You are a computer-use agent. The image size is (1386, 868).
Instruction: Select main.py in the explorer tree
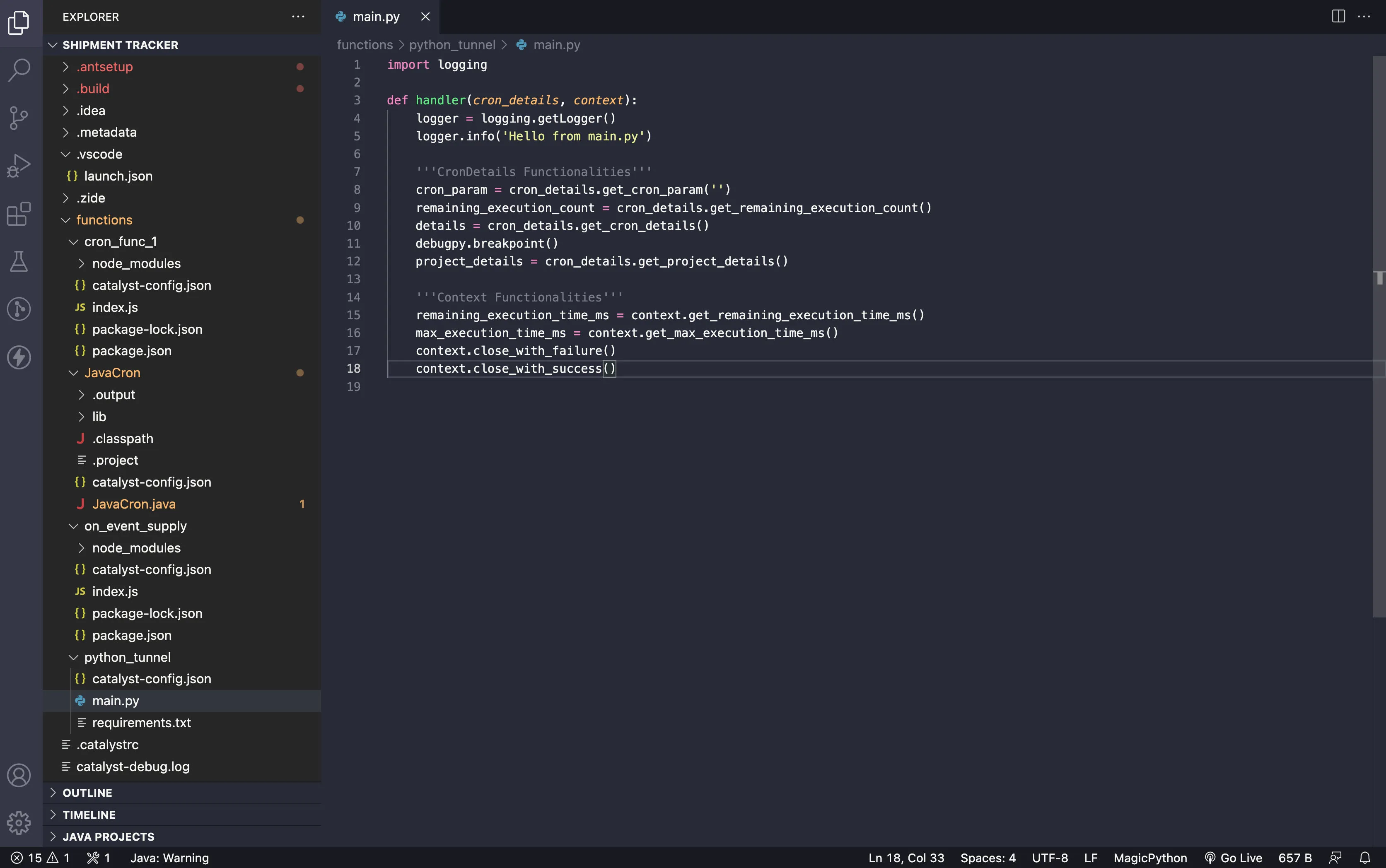[181, 700]
